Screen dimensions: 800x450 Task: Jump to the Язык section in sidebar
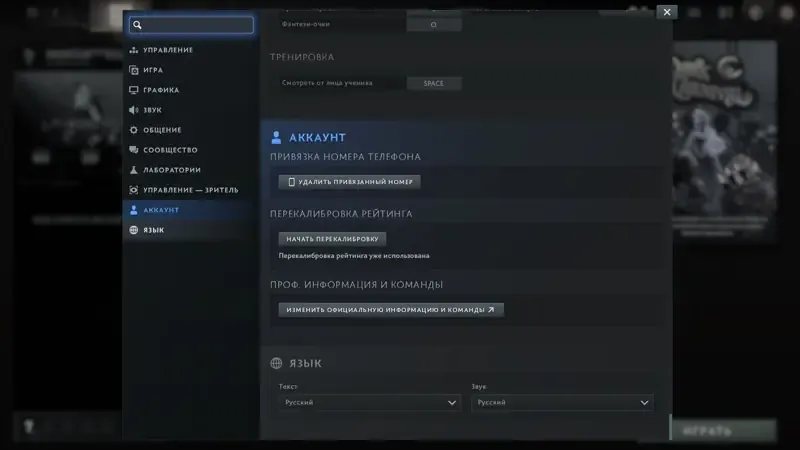(x=190, y=230)
